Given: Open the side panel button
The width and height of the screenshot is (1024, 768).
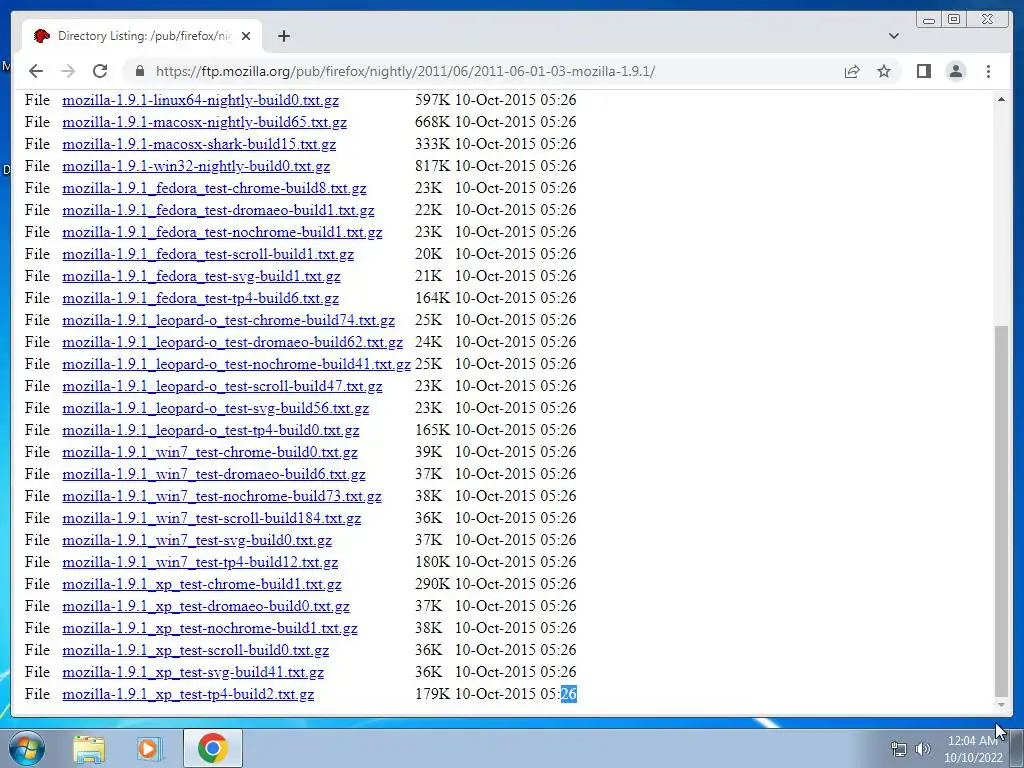Looking at the screenshot, I should (923, 71).
